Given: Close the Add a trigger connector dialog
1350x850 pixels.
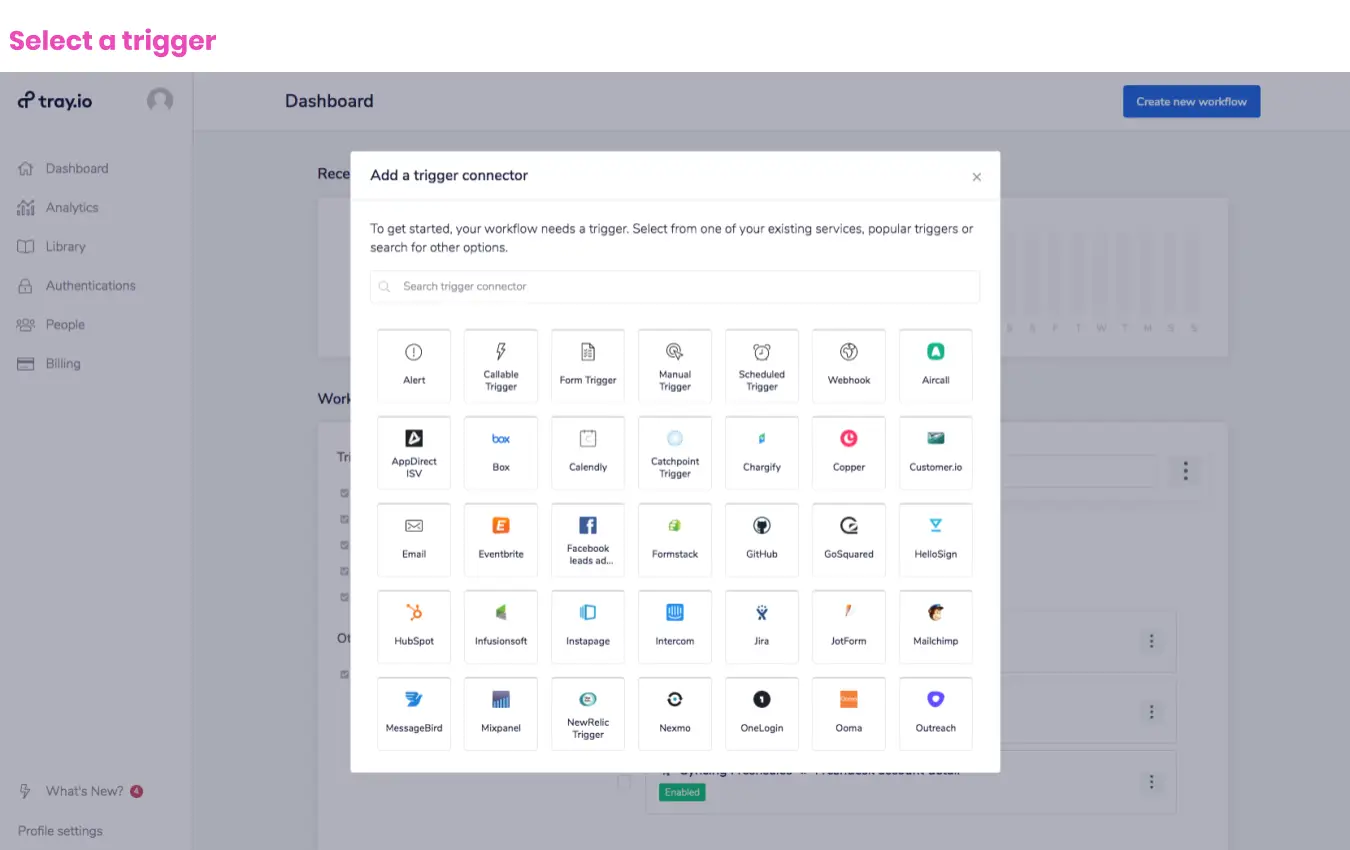Looking at the screenshot, I should click(x=977, y=177).
